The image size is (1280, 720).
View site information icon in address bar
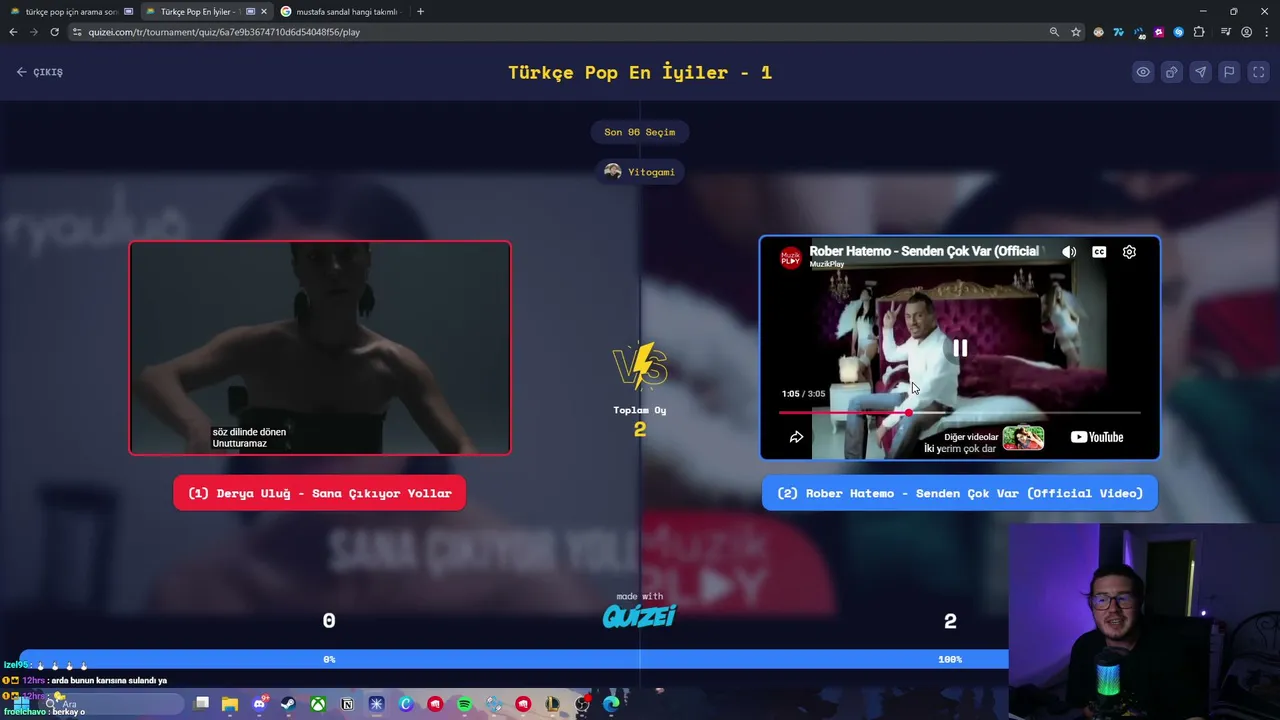point(77,32)
